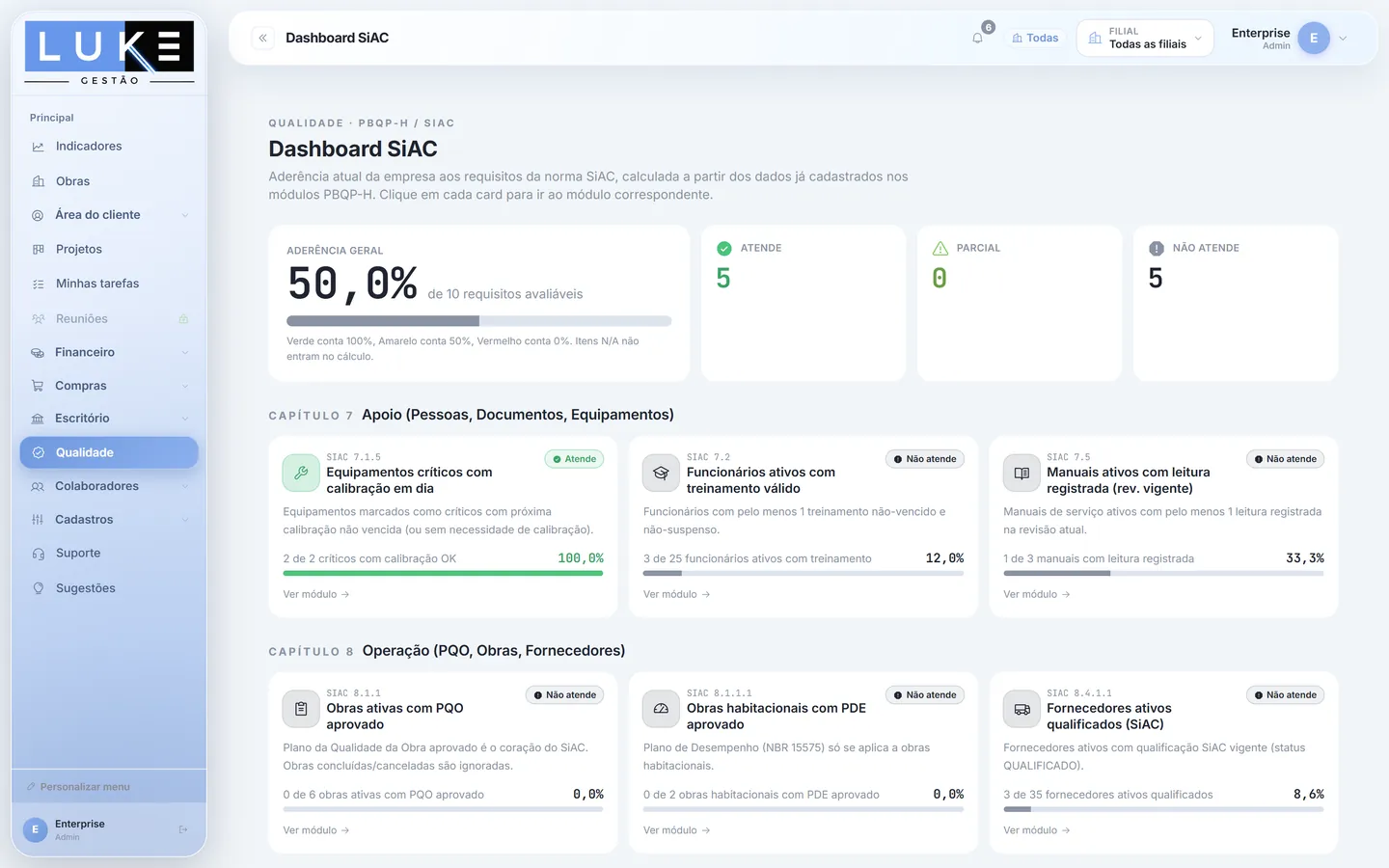Image resolution: width=1389 pixels, height=868 pixels.
Task: Click the alert icon in Não atende card
Action: [1157, 248]
